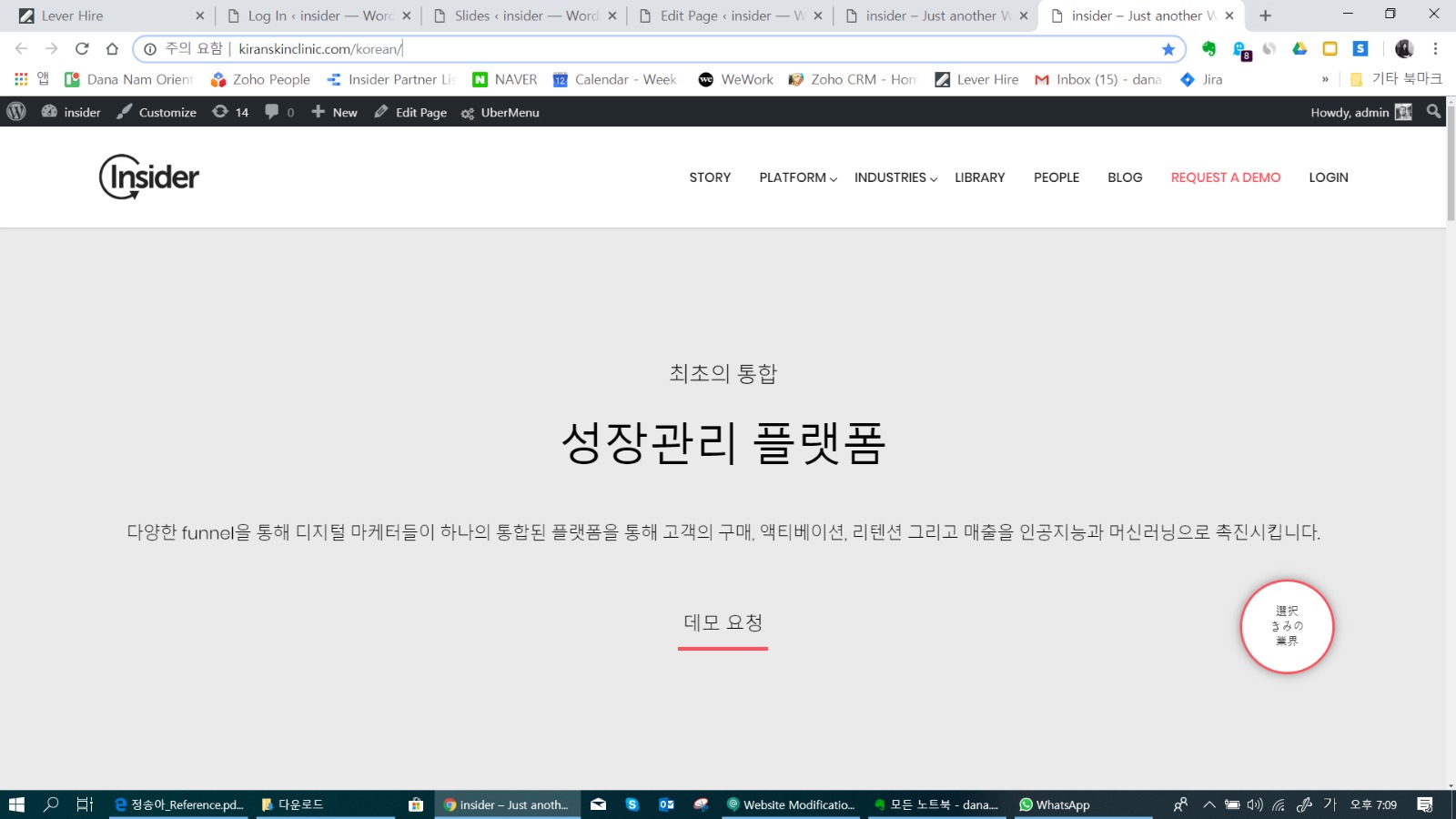Click the star bookmark icon in address bar
This screenshot has width=1456, height=819.
click(x=1168, y=49)
